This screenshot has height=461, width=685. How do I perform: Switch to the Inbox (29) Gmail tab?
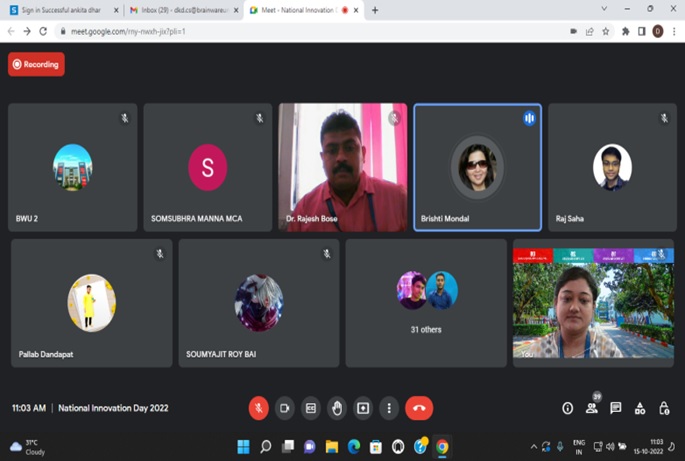(180, 10)
